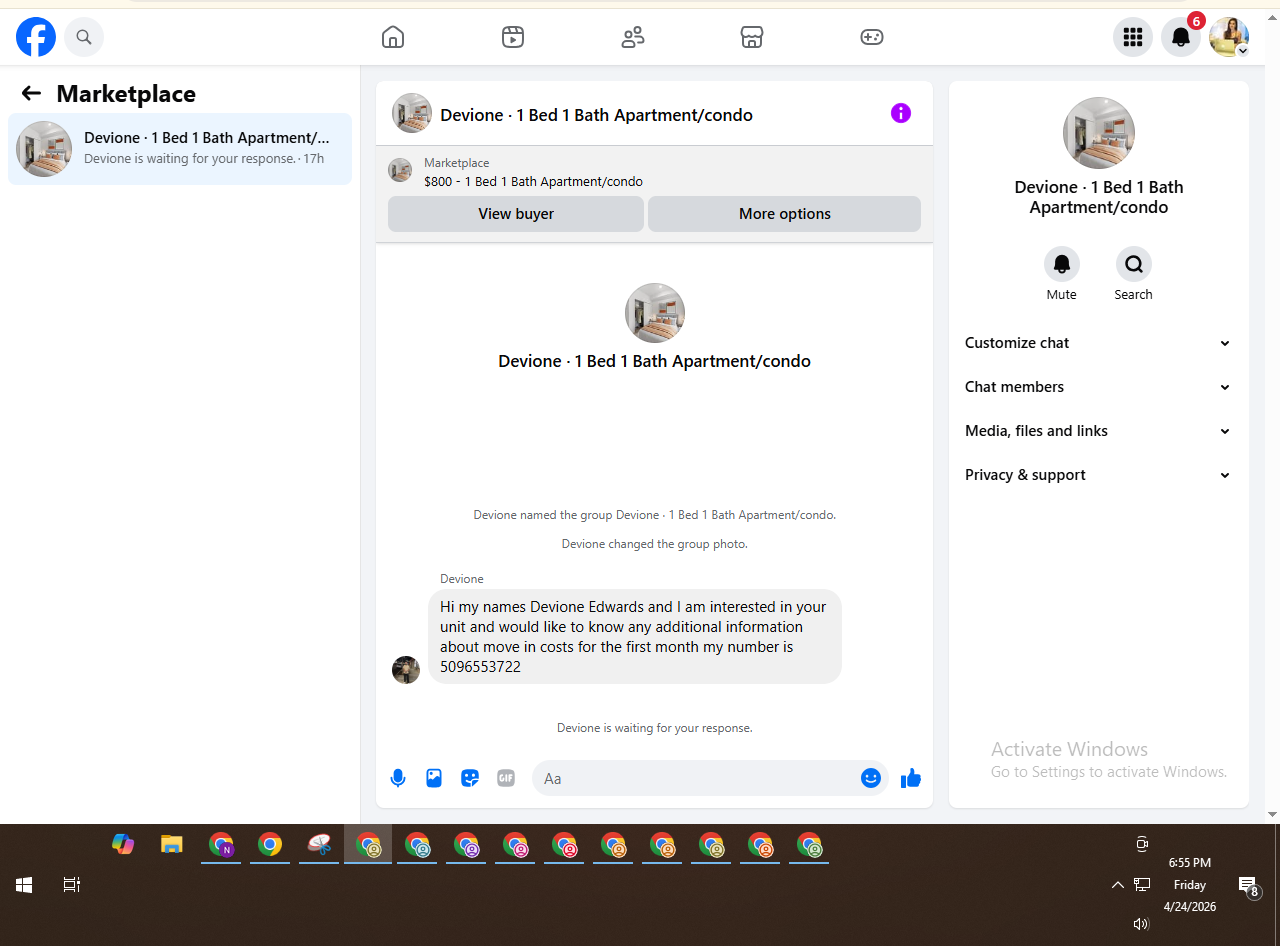Viewport: 1280px width, 946px height.
Task: Click the View buyer button
Action: tap(516, 214)
